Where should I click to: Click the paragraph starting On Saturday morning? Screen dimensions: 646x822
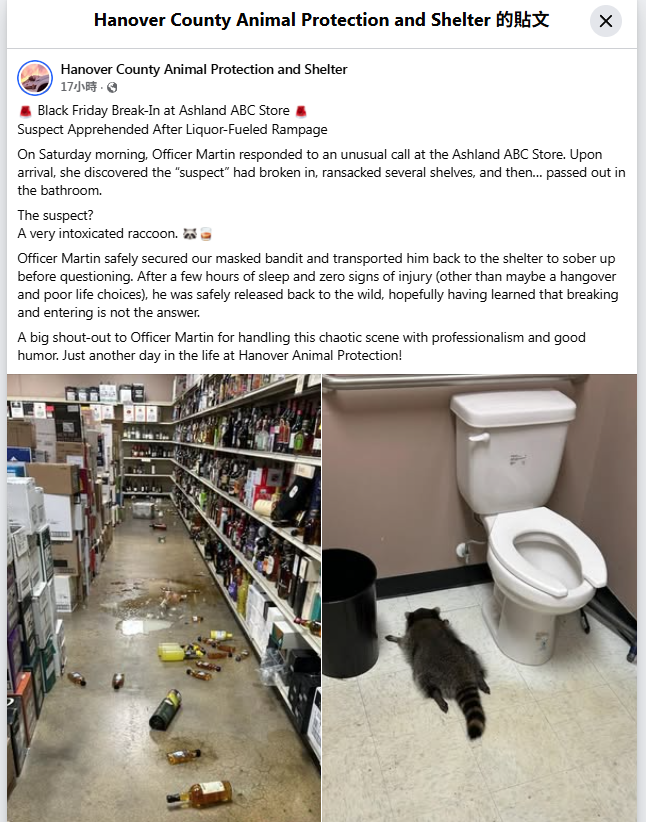coord(321,172)
